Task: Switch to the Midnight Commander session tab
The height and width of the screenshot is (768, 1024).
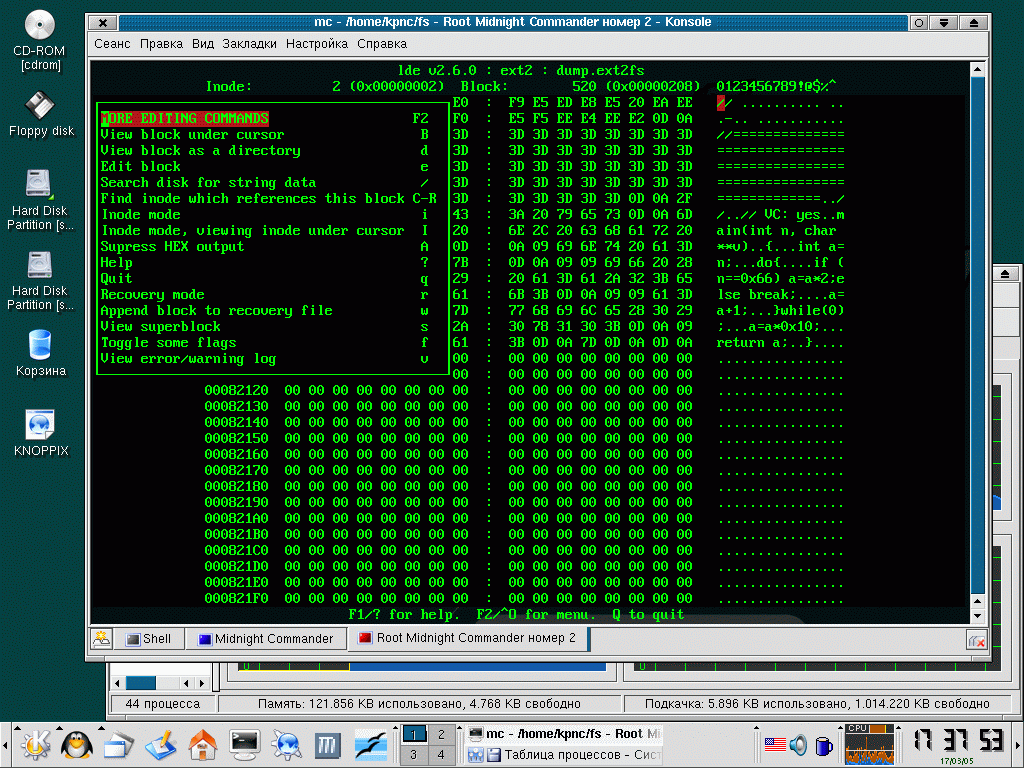Action: 266,639
